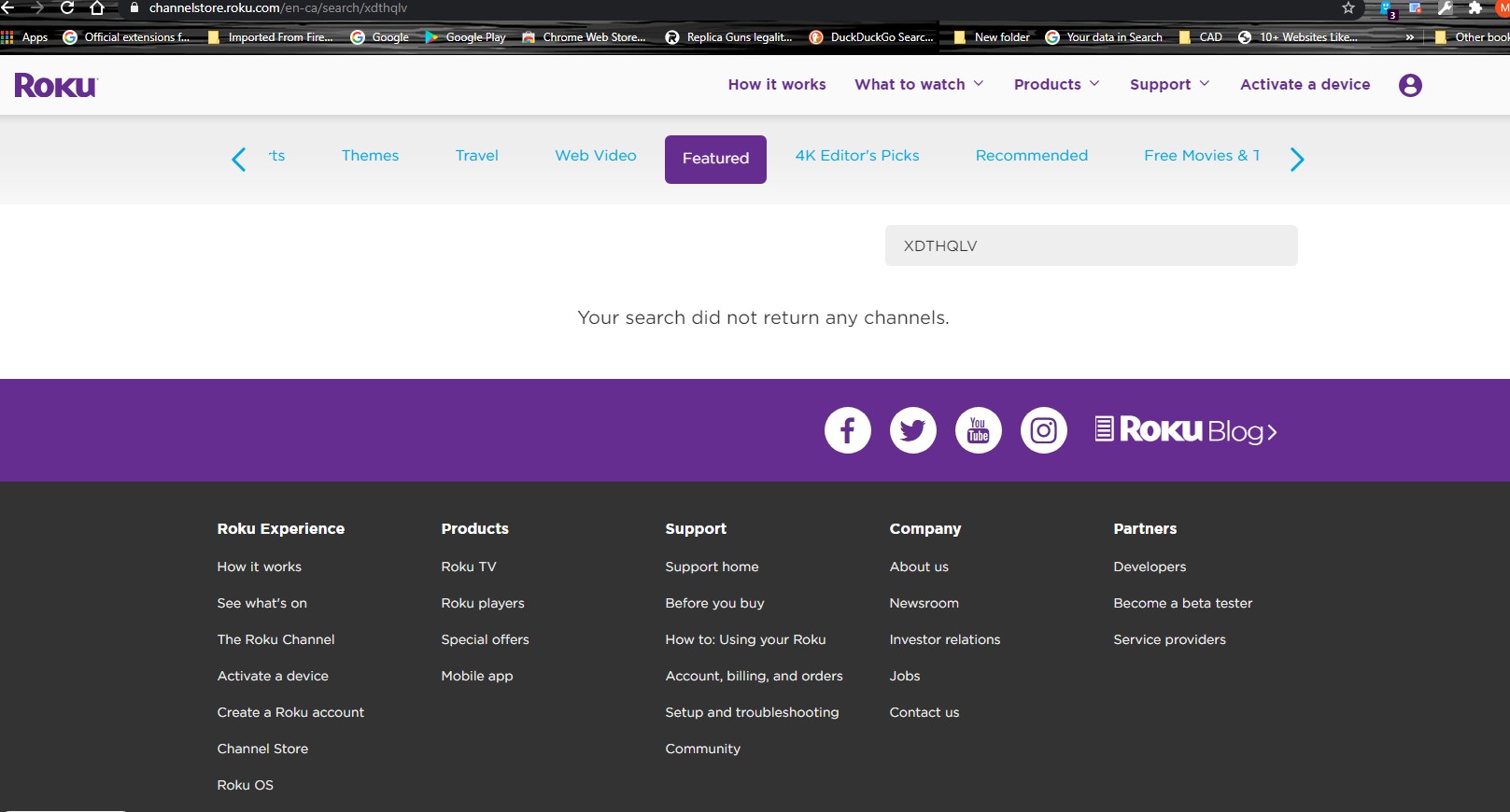Screen dimensions: 1510x812
Task: Open Account, billing, and orders link
Action: 755,676
